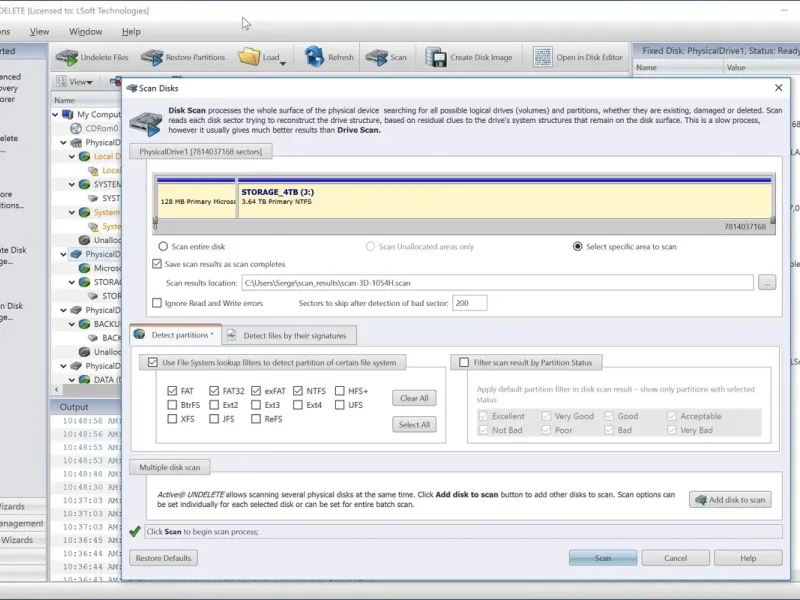Select the 128 MB Primary Microsoft partition block
800x600 pixels.
196,197
